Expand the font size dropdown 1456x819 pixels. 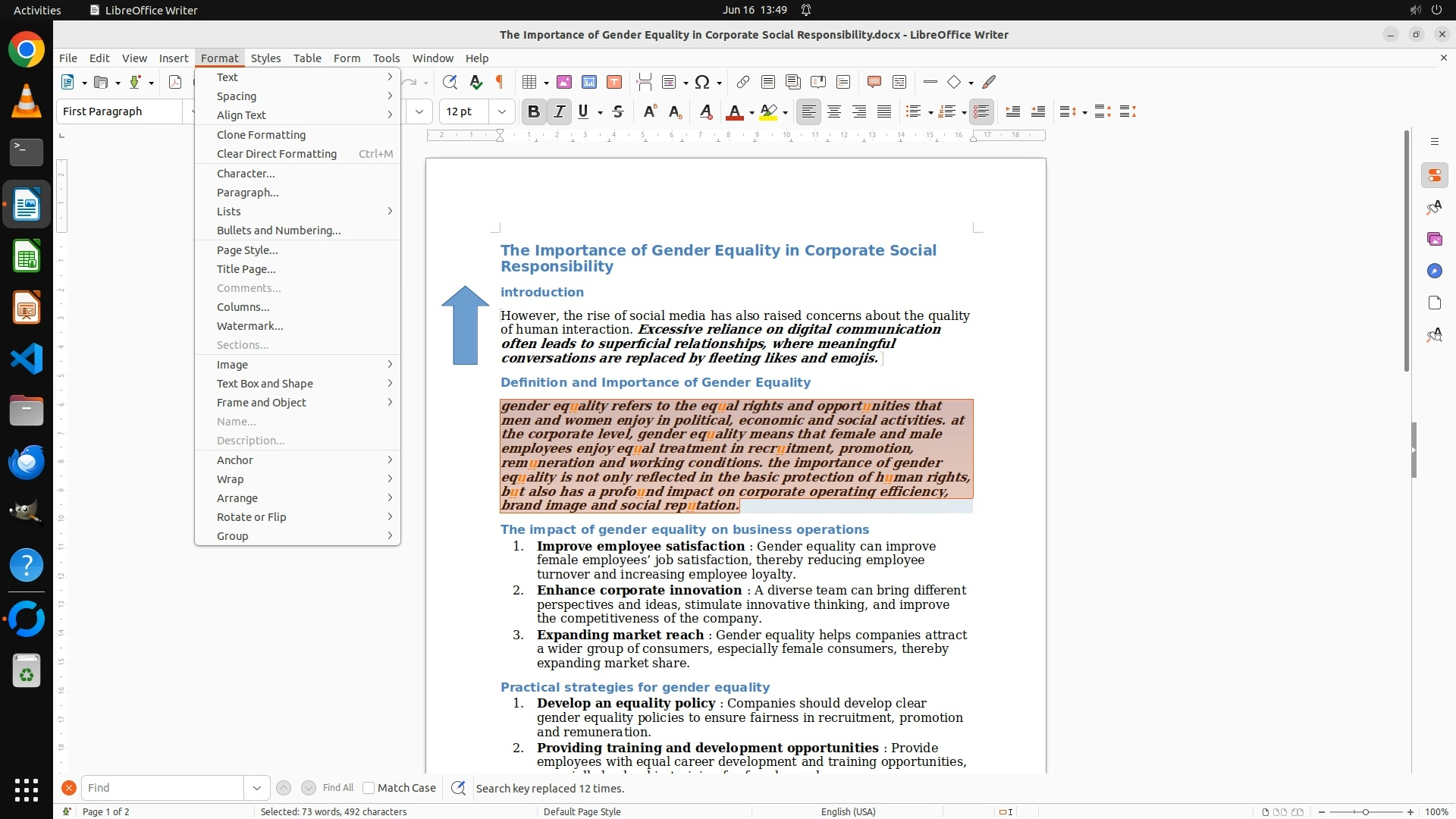point(501,111)
